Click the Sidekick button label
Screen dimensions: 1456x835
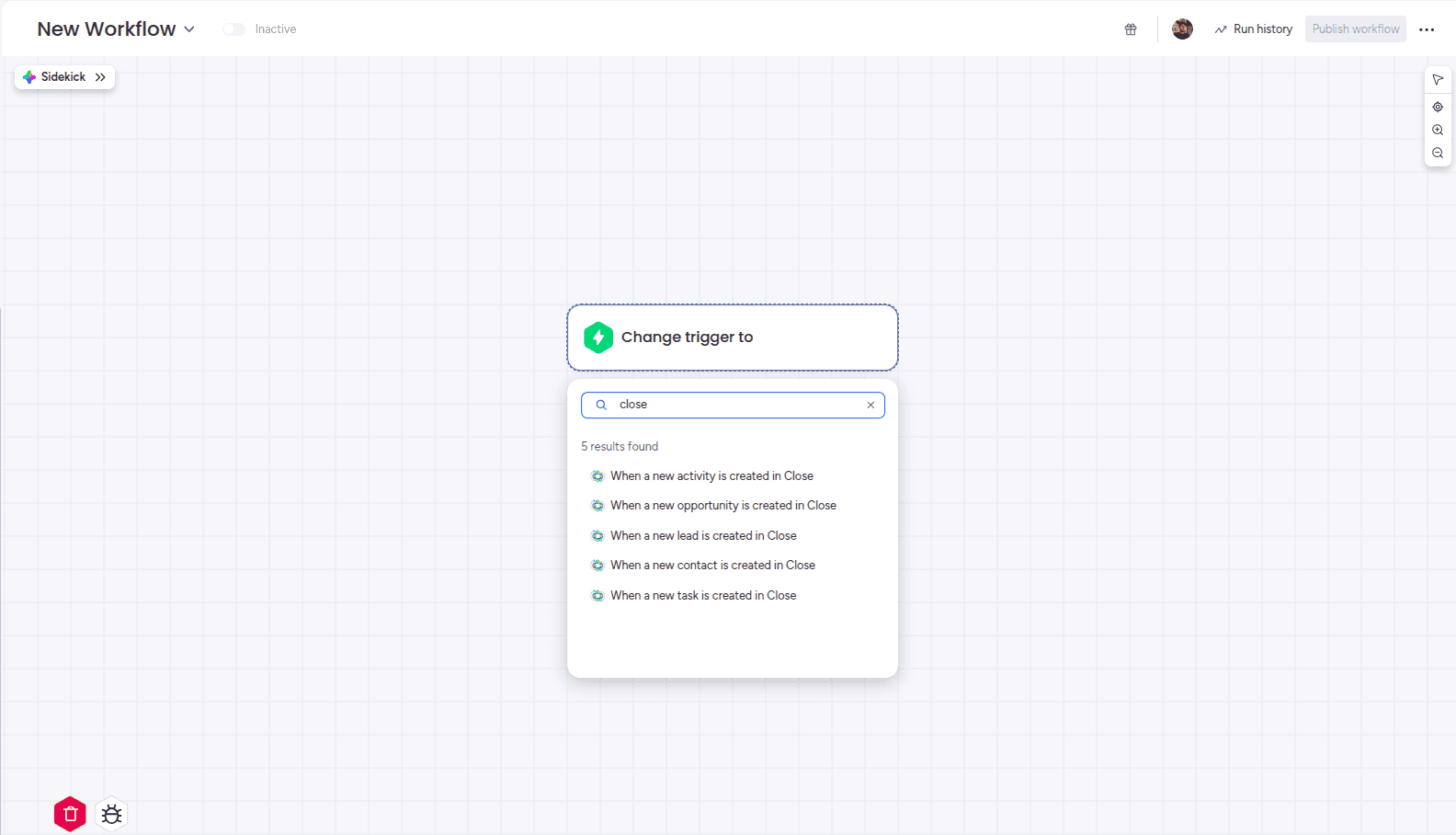[x=63, y=77]
